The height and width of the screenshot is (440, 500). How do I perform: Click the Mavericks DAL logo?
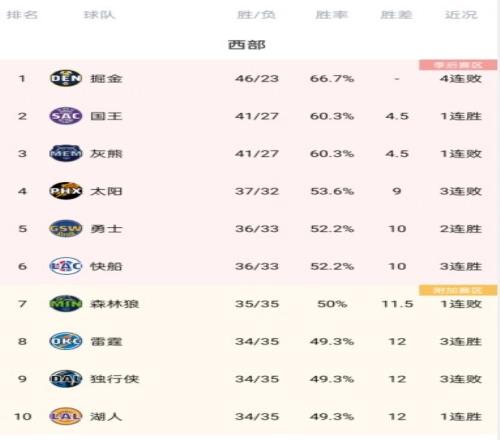pos(66,379)
